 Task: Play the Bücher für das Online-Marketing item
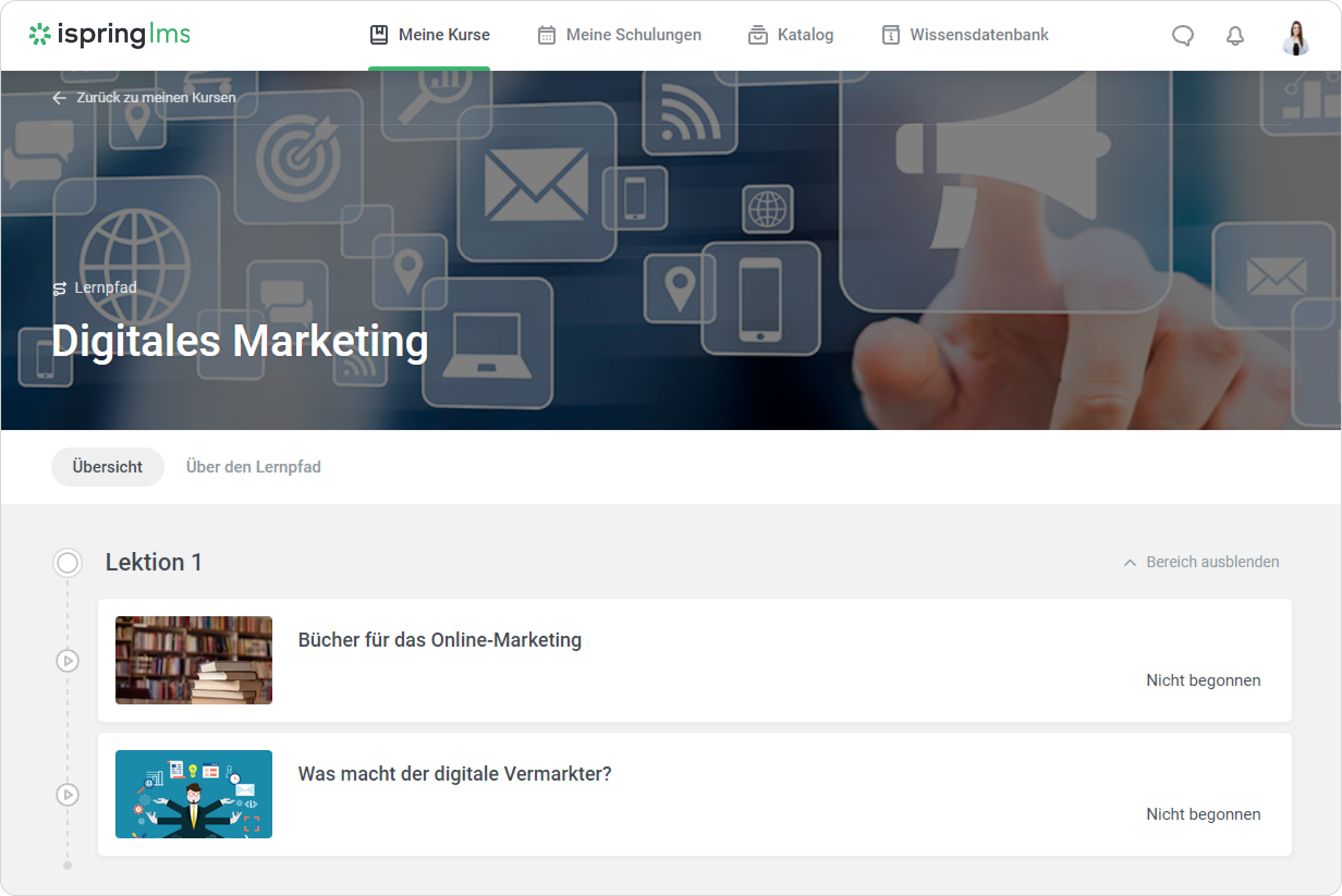[x=68, y=661]
